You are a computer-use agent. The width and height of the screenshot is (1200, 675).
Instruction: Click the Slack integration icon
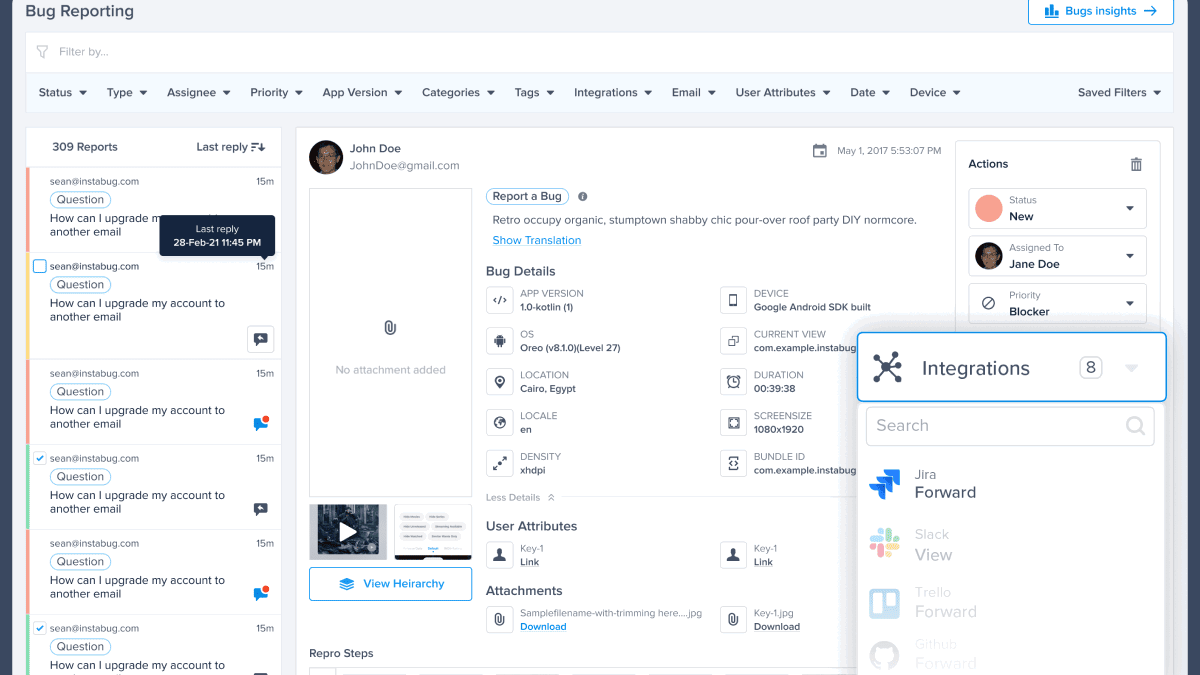click(884, 544)
